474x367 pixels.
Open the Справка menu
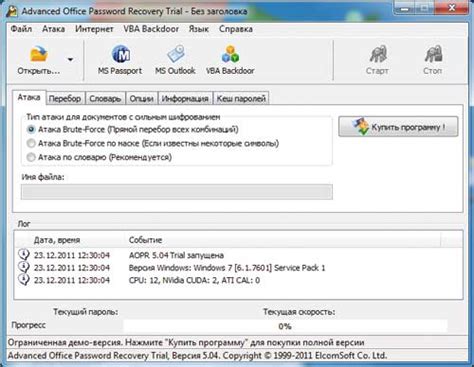click(x=236, y=29)
